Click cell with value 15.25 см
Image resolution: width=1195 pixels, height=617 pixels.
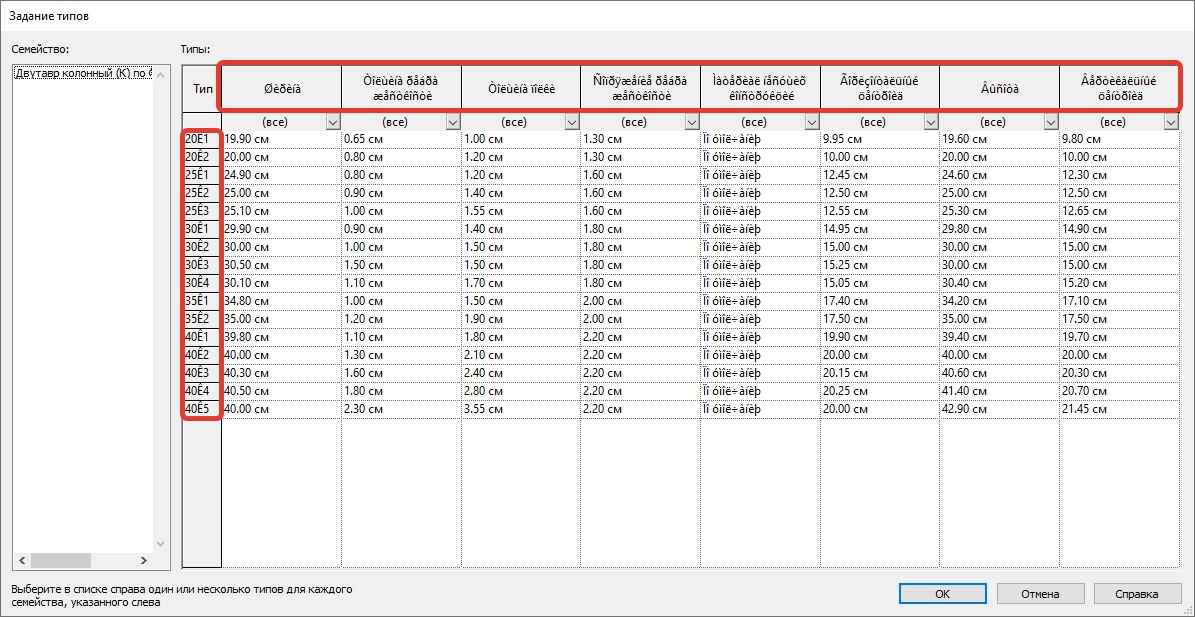click(x=879, y=264)
